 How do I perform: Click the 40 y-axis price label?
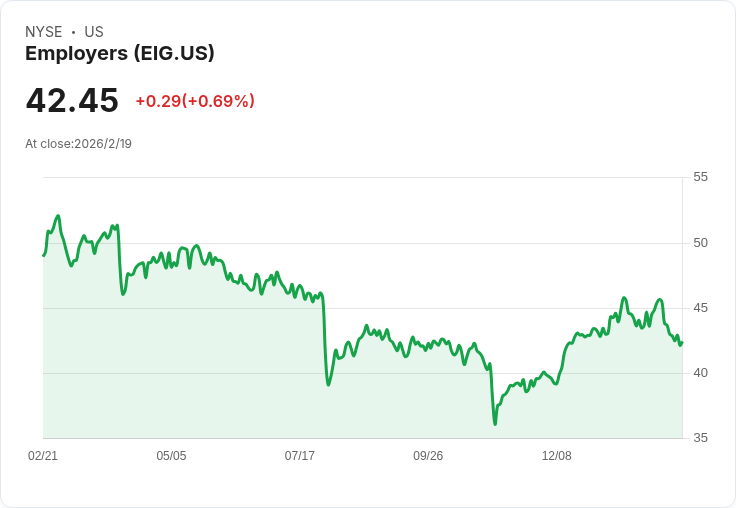pos(701,373)
